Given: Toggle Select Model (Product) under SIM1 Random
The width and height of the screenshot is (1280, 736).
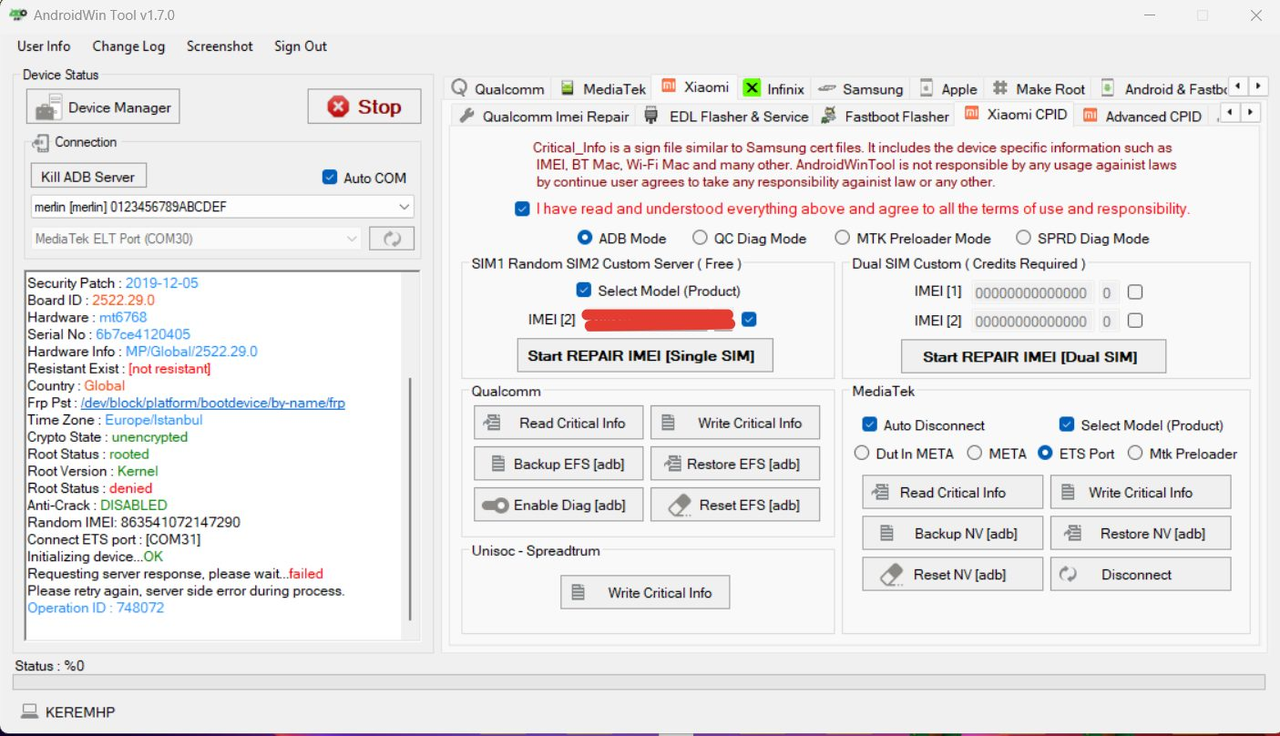Looking at the screenshot, I should tap(584, 290).
